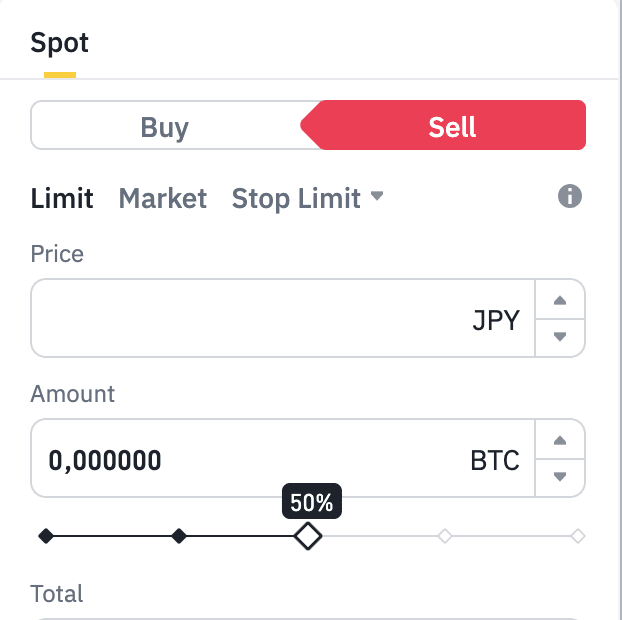This screenshot has width=622, height=620.
Task: Increase the JPY price with up arrow
Action: pyautogui.click(x=560, y=300)
